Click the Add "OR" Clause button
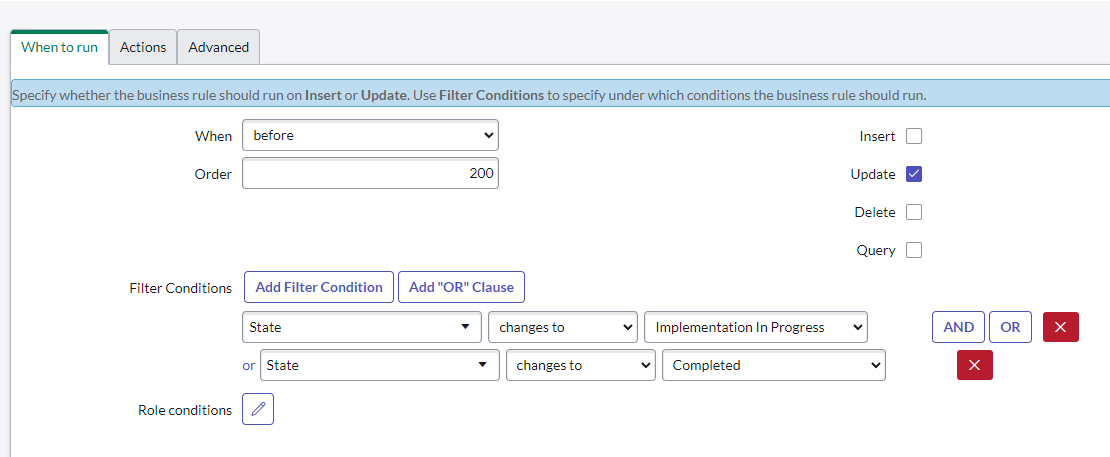The height and width of the screenshot is (457, 1110). click(x=461, y=287)
